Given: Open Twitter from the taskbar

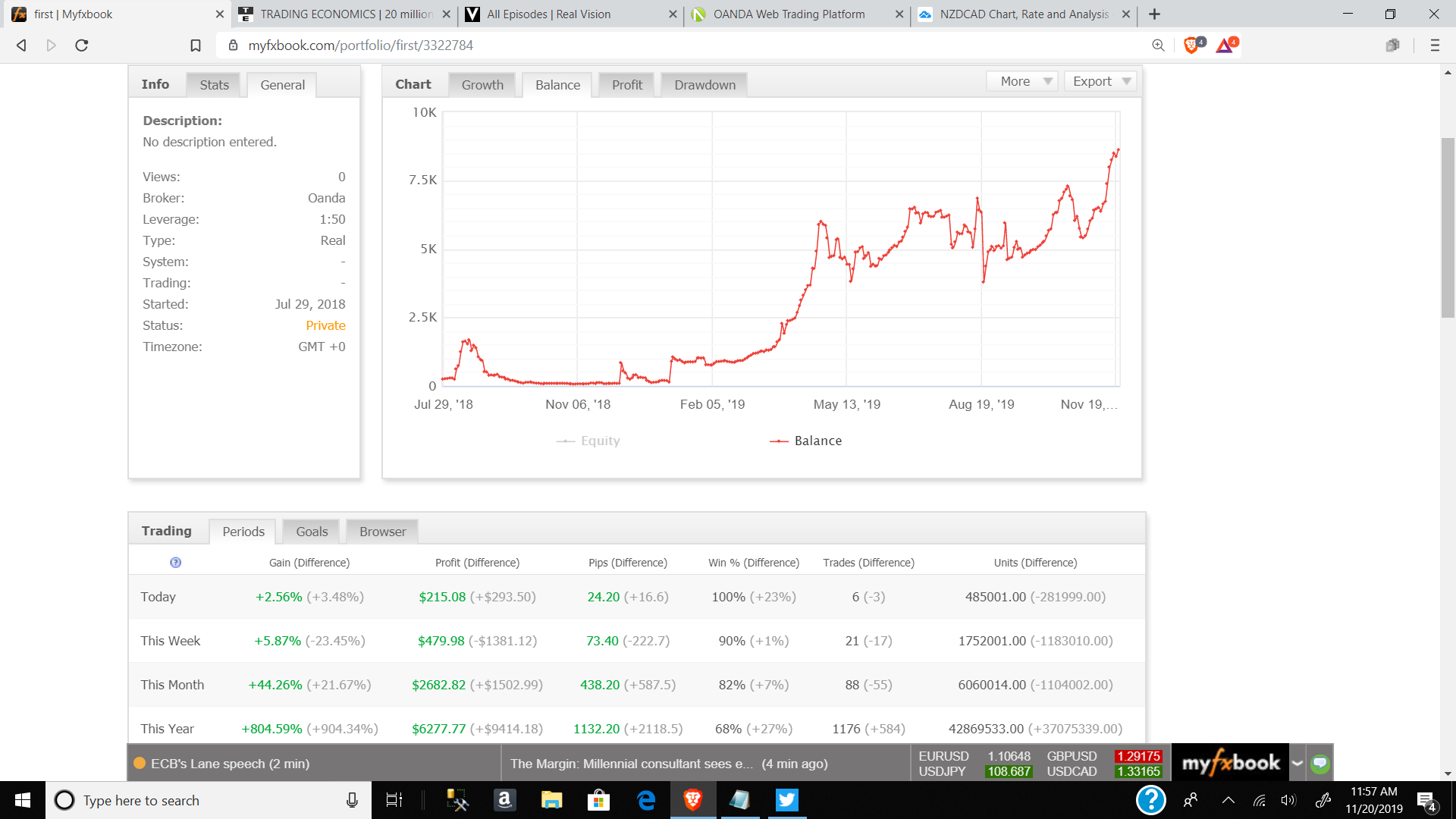Looking at the screenshot, I should [x=786, y=800].
